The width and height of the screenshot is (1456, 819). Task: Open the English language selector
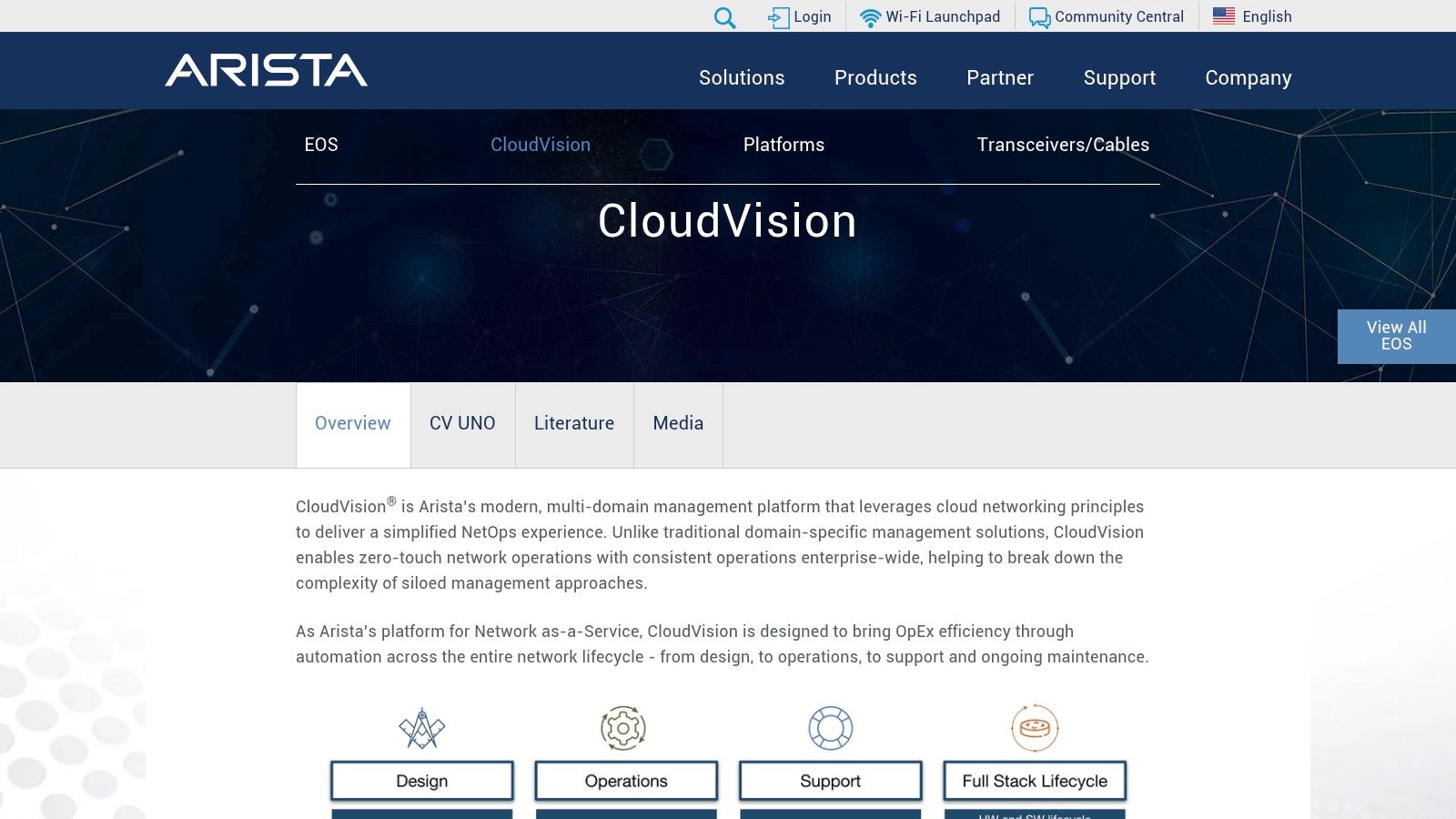1267,16
